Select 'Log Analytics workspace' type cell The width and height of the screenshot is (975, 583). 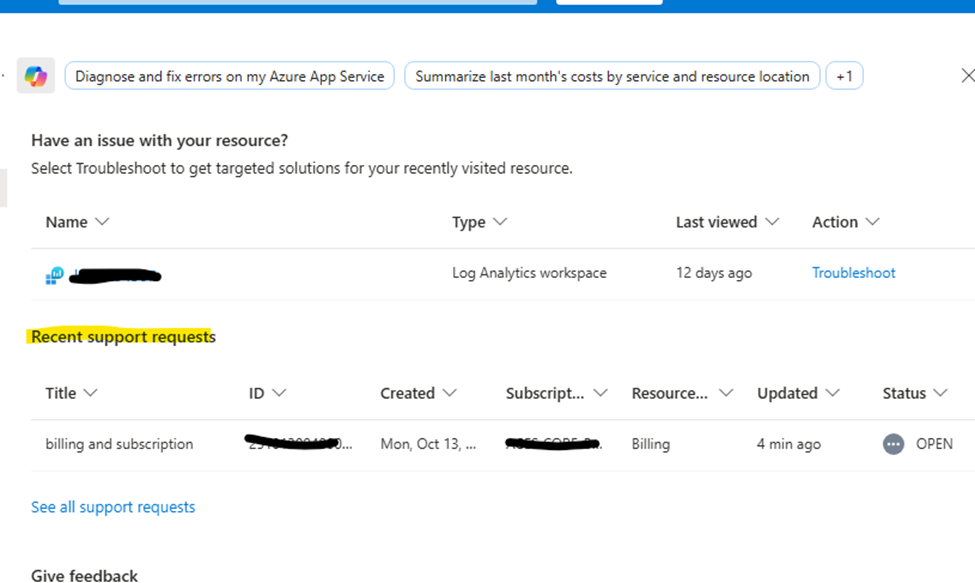tap(529, 273)
